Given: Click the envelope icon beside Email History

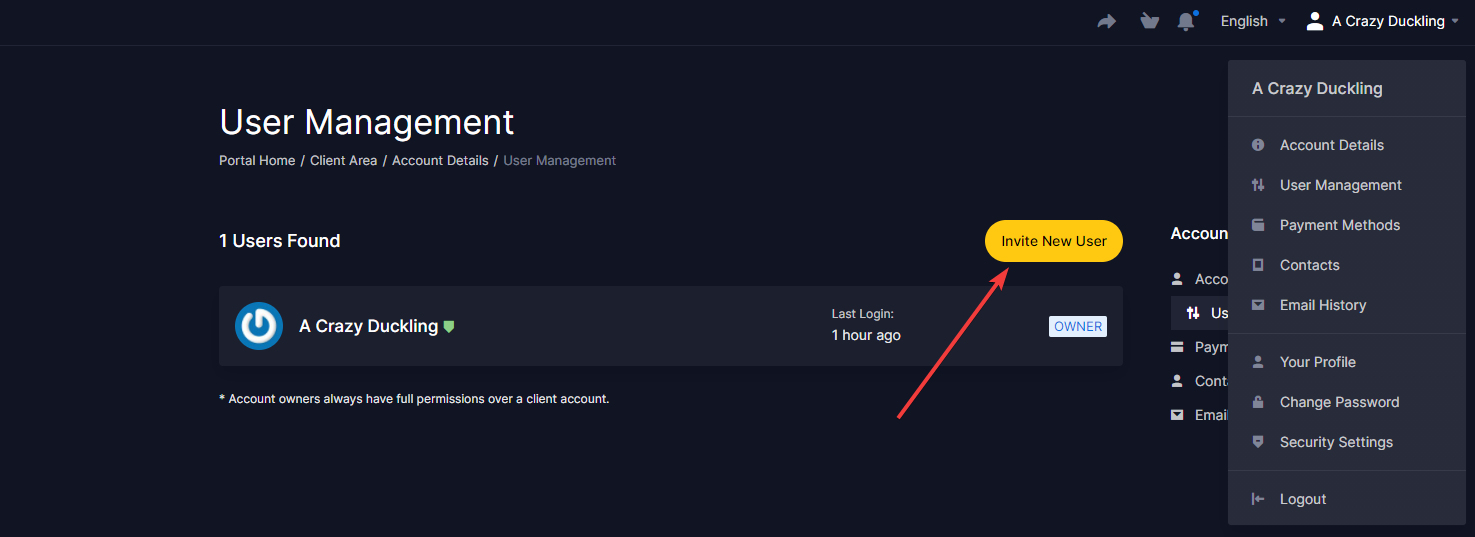Looking at the screenshot, I should 1258,305.
